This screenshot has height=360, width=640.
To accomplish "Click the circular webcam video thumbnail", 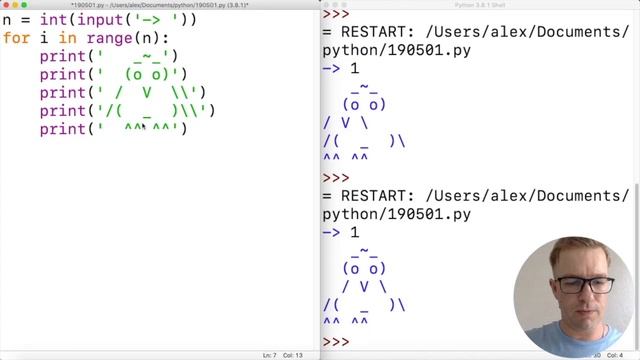I will coord(574,297).
